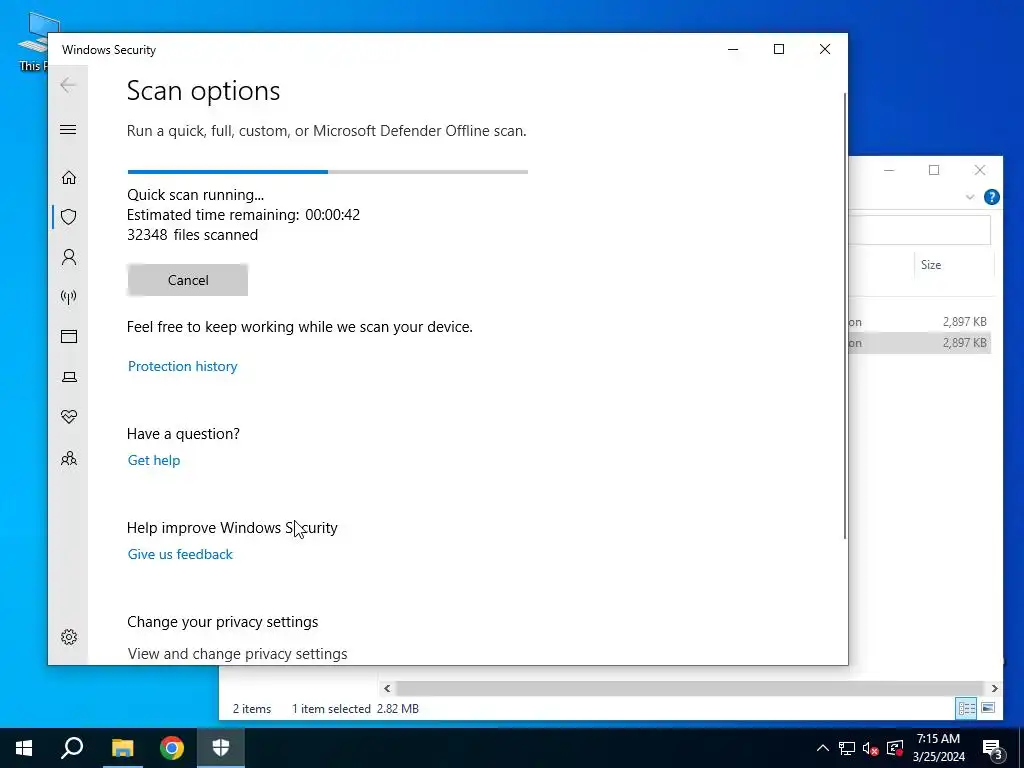Switch to details view in File Explorer
The image size is (1024, 768).
click(x=967, y=708)
